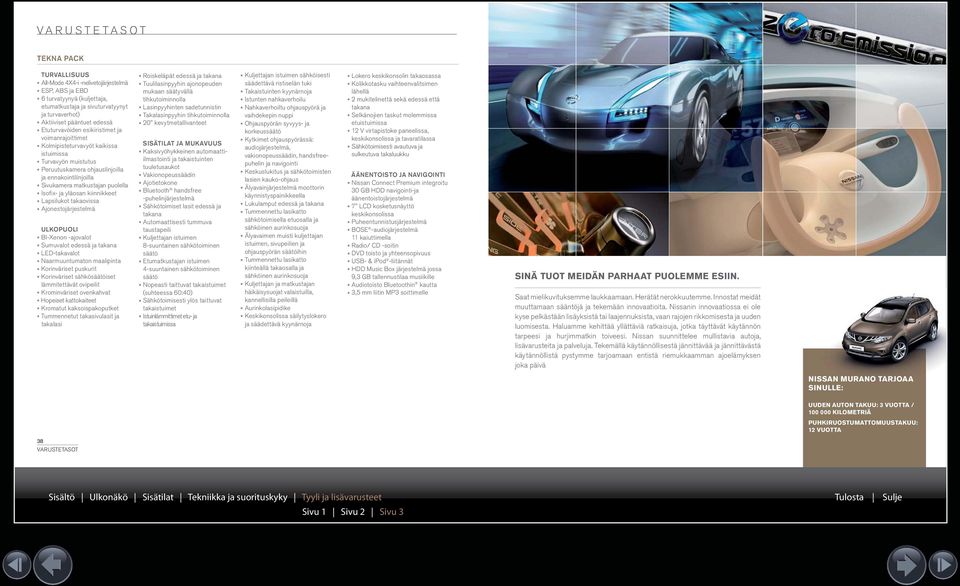
Task: Click 'UUDEN AUTON TAKUU: 3 VUOTTA' warranty text
Action: tap(861, 408)
